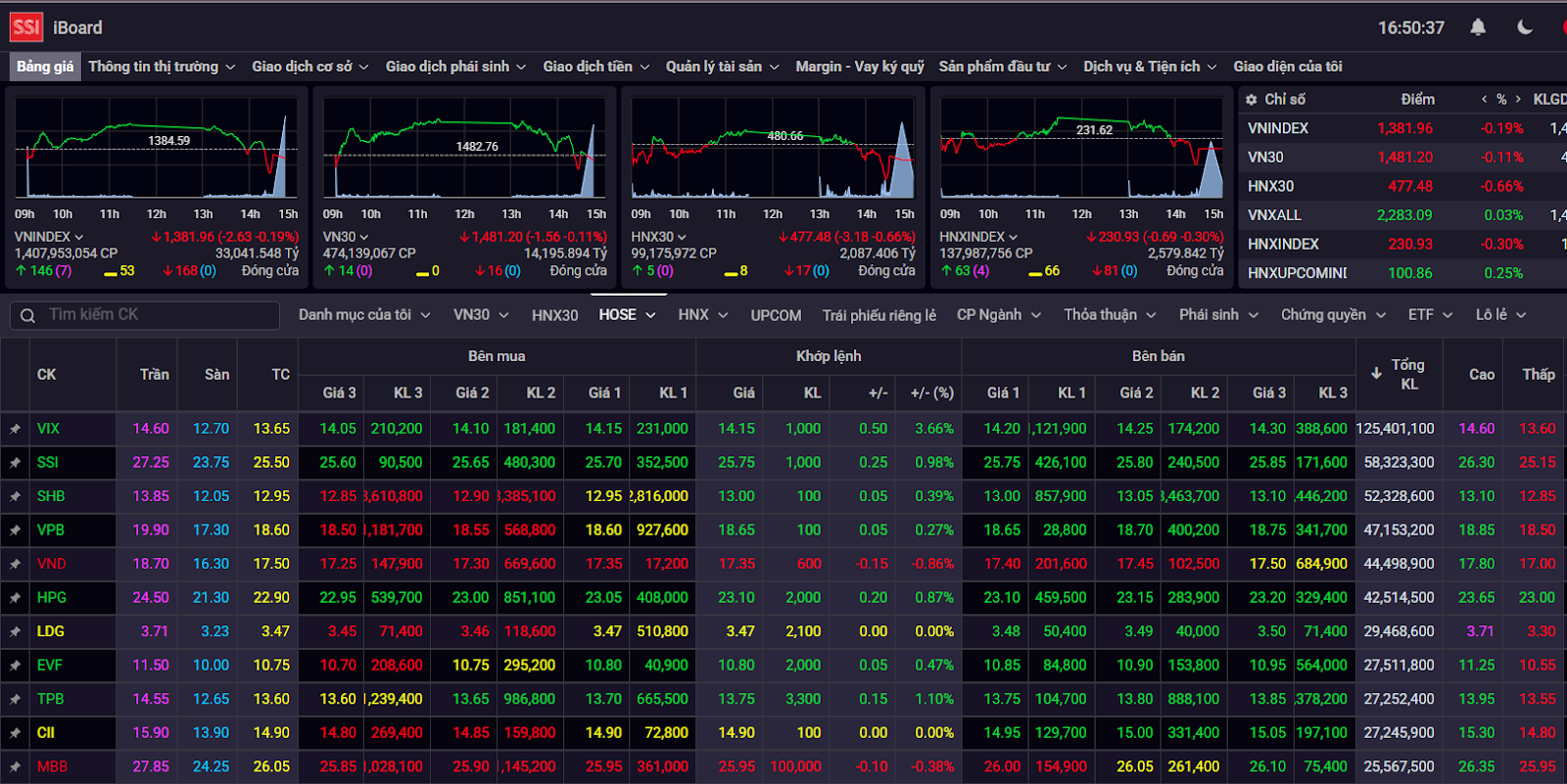Search stock in Tìm kiếm CK field

(145, 315)
